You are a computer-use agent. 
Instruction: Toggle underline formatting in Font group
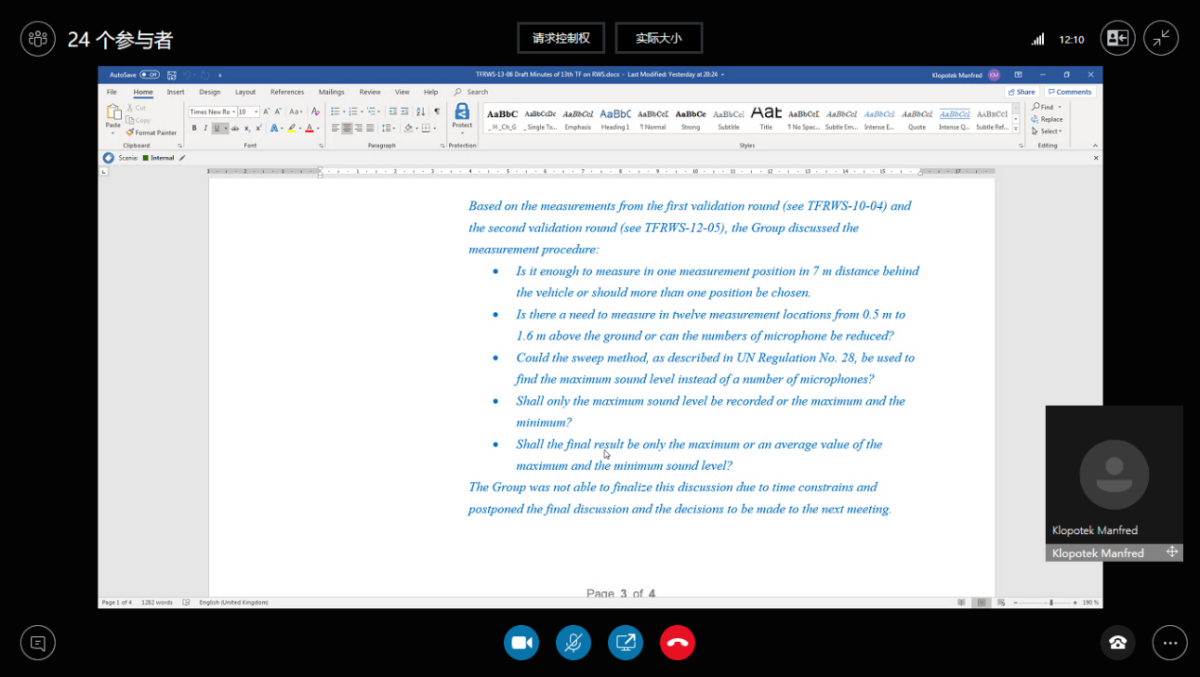click(216, 128)
